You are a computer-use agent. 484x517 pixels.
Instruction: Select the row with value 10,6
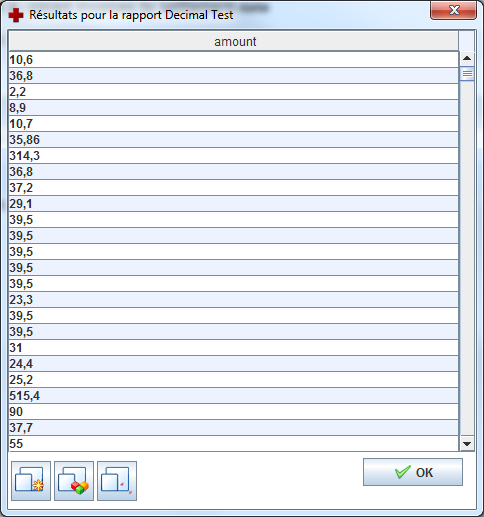(234, 60)
